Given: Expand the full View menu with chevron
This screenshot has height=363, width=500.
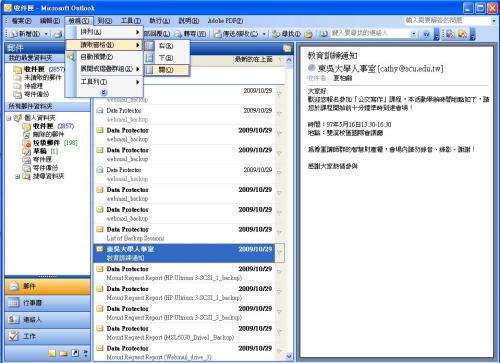Looking at the screenshot, I should (x=104, y=92).
